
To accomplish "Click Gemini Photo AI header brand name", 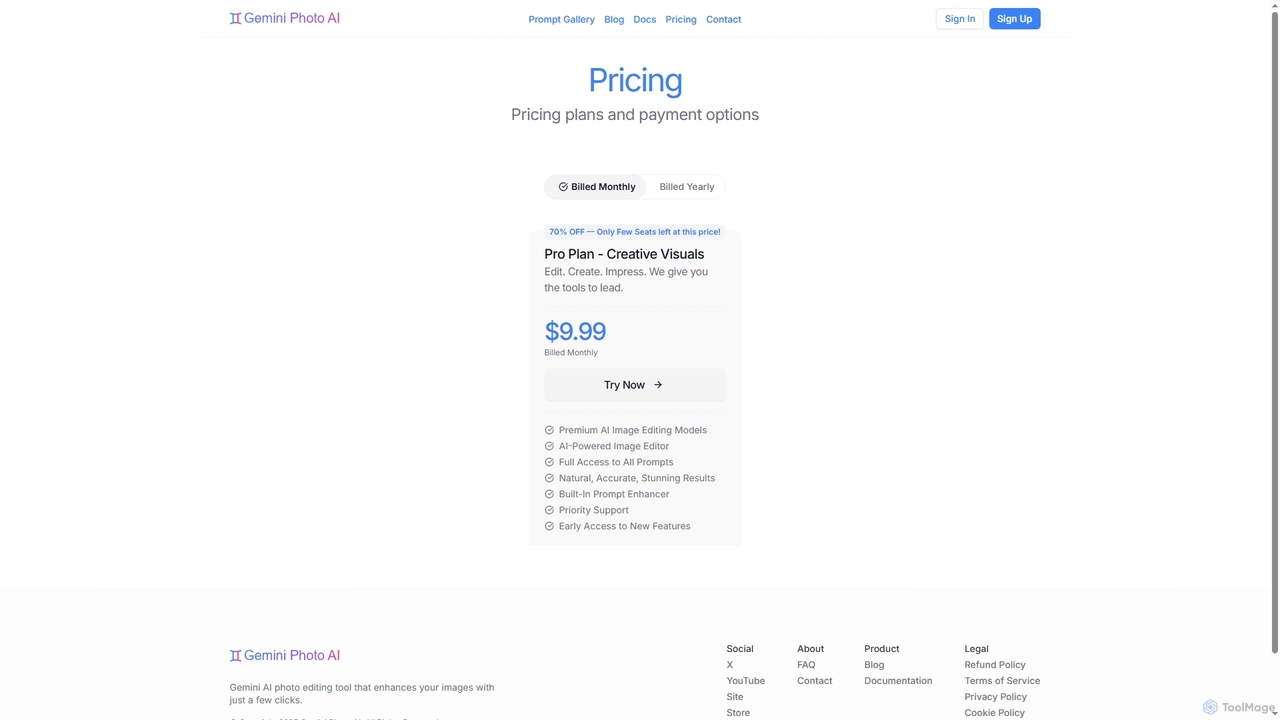I will click(292, 18).
